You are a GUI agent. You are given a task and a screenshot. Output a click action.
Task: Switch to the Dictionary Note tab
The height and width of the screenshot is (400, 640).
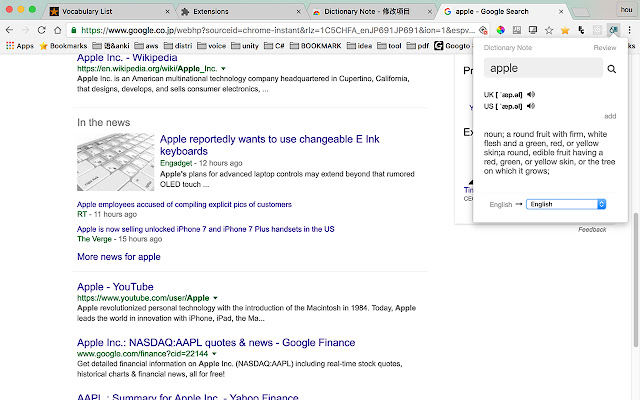pos(367,11)
